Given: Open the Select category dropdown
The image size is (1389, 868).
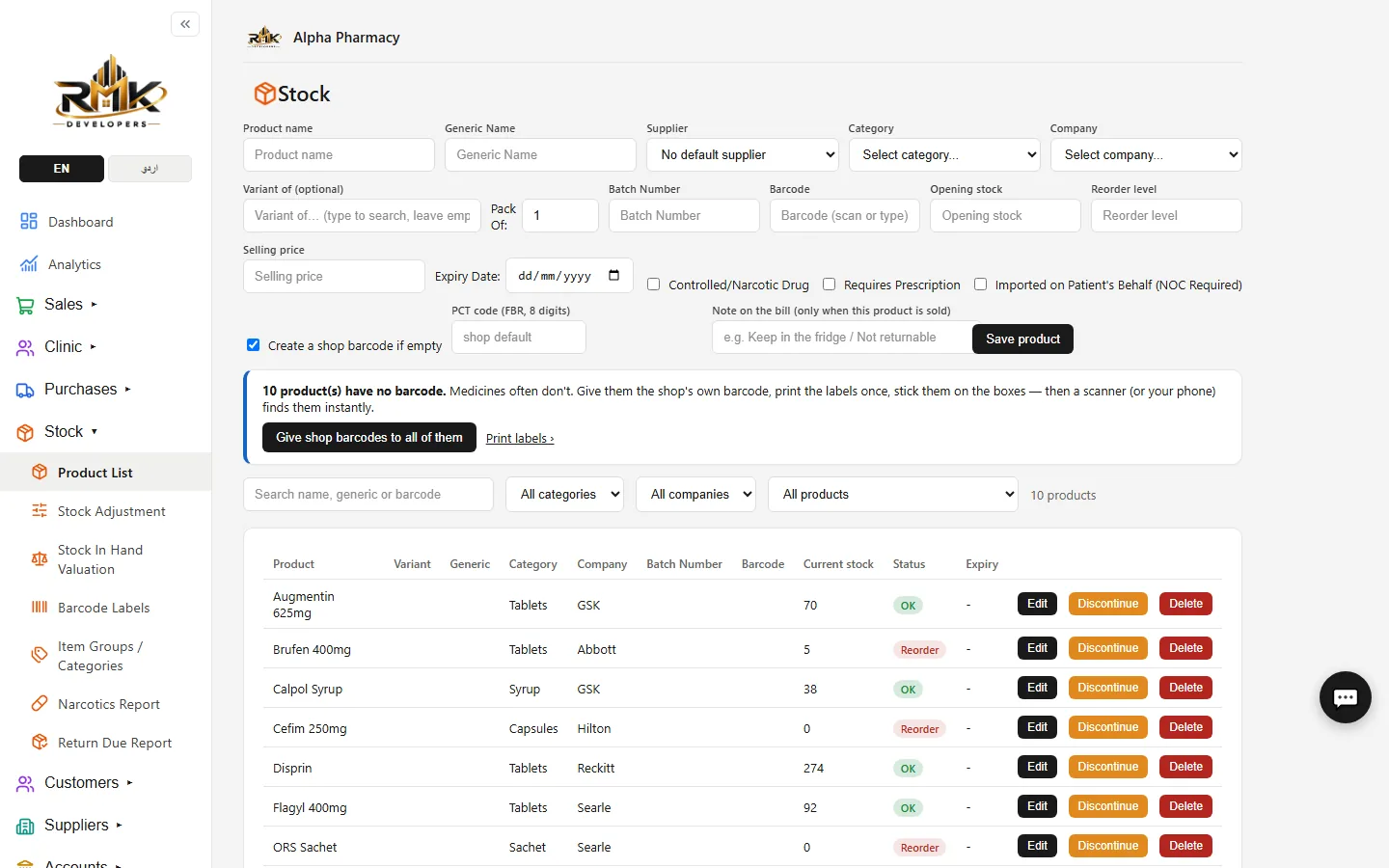Looking at the screenshot, I should (x=944, y=155).
